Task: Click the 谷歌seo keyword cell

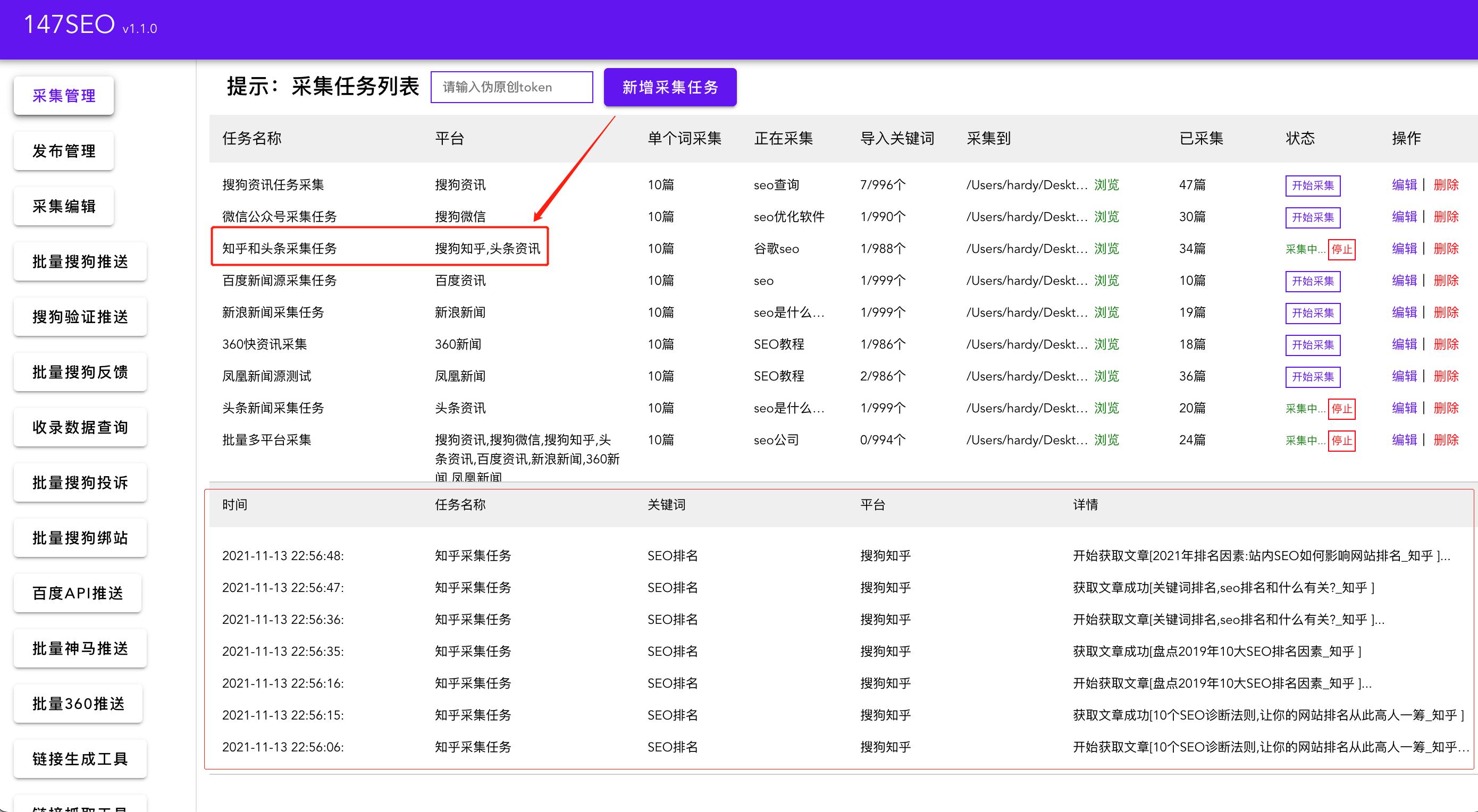Action: click(776, 249)
